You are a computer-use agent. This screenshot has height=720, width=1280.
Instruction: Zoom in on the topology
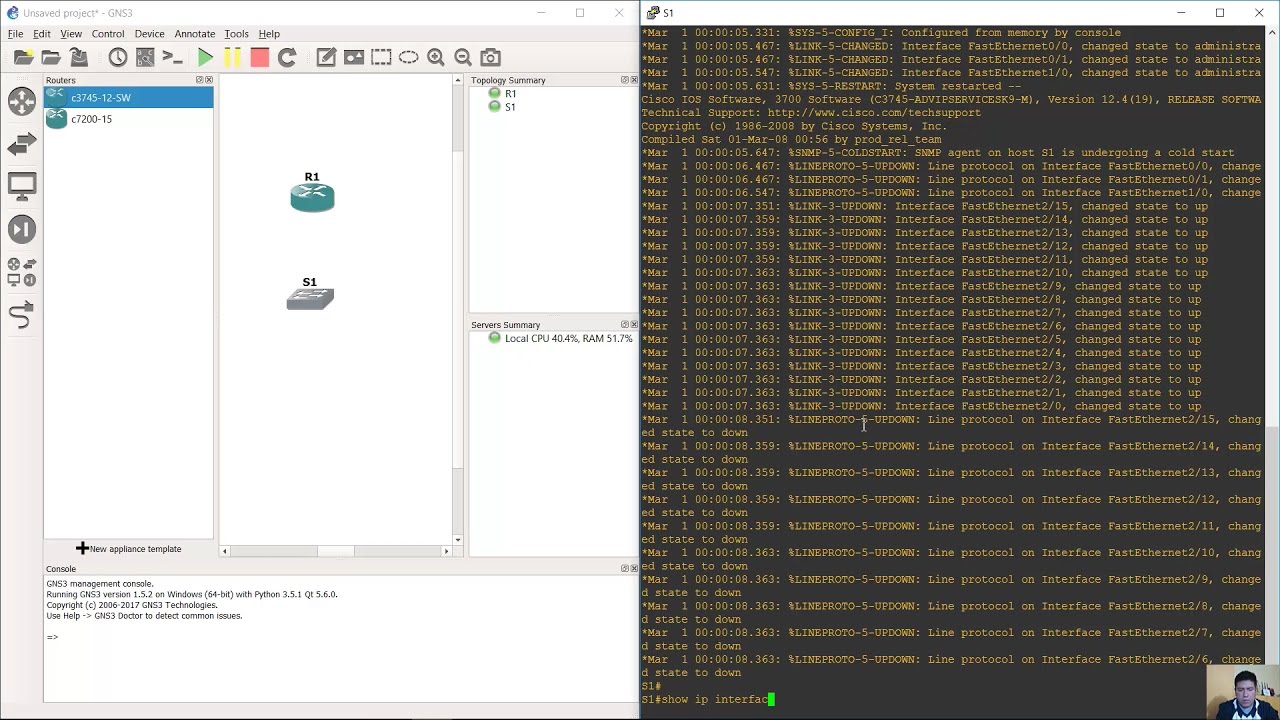(436, 58)
